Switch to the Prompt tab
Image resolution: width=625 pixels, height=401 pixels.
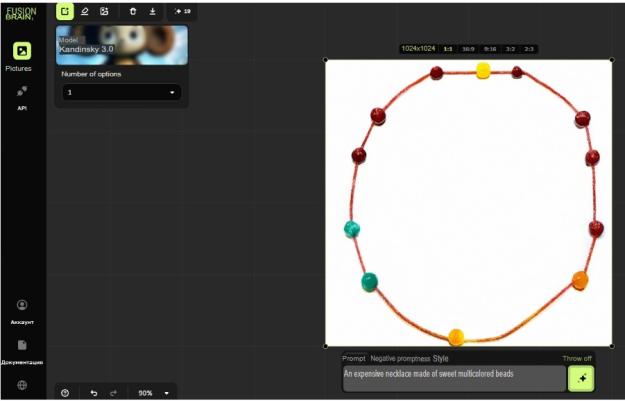354,358
